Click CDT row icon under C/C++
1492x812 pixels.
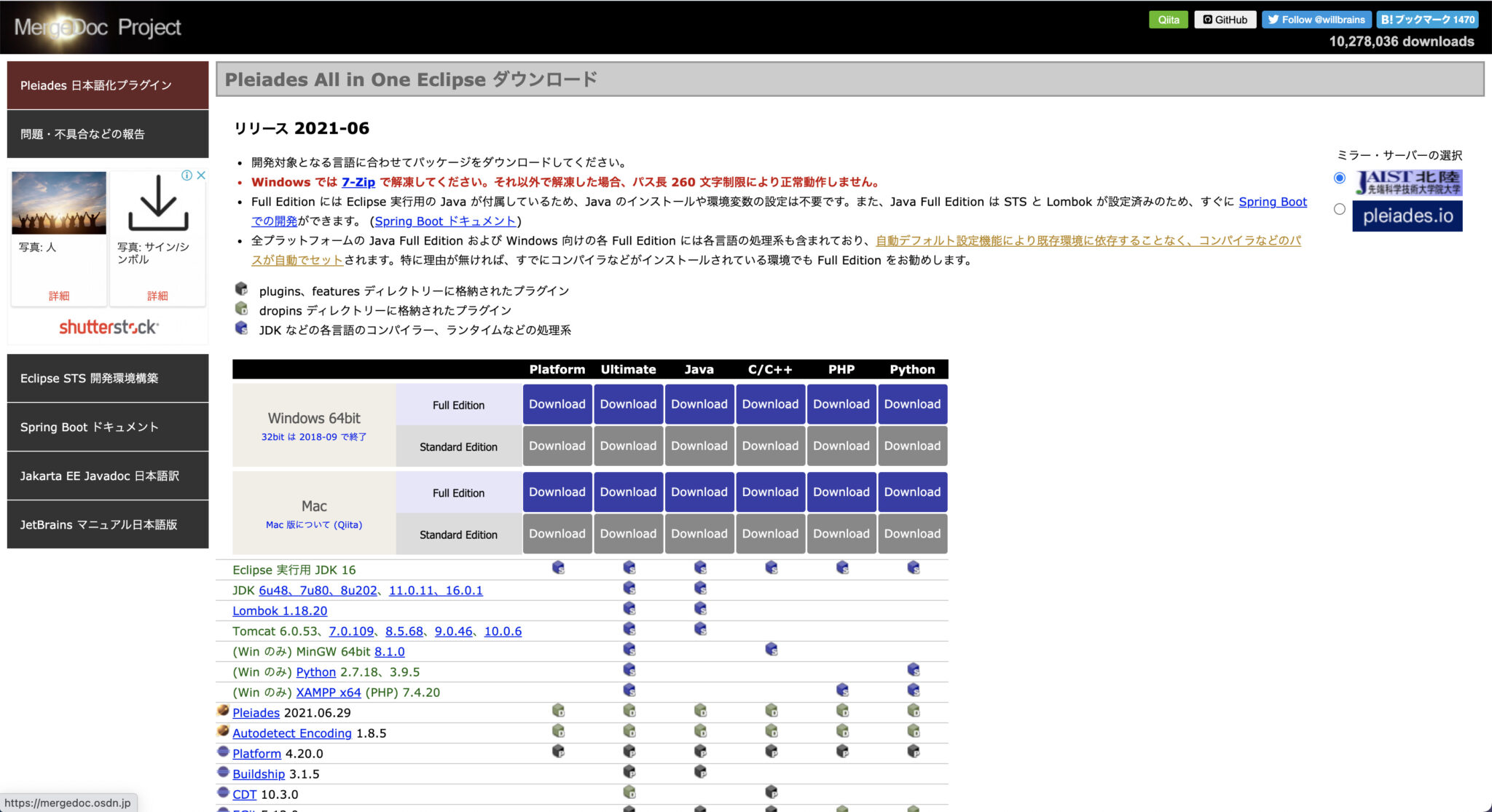pos(771,792)
